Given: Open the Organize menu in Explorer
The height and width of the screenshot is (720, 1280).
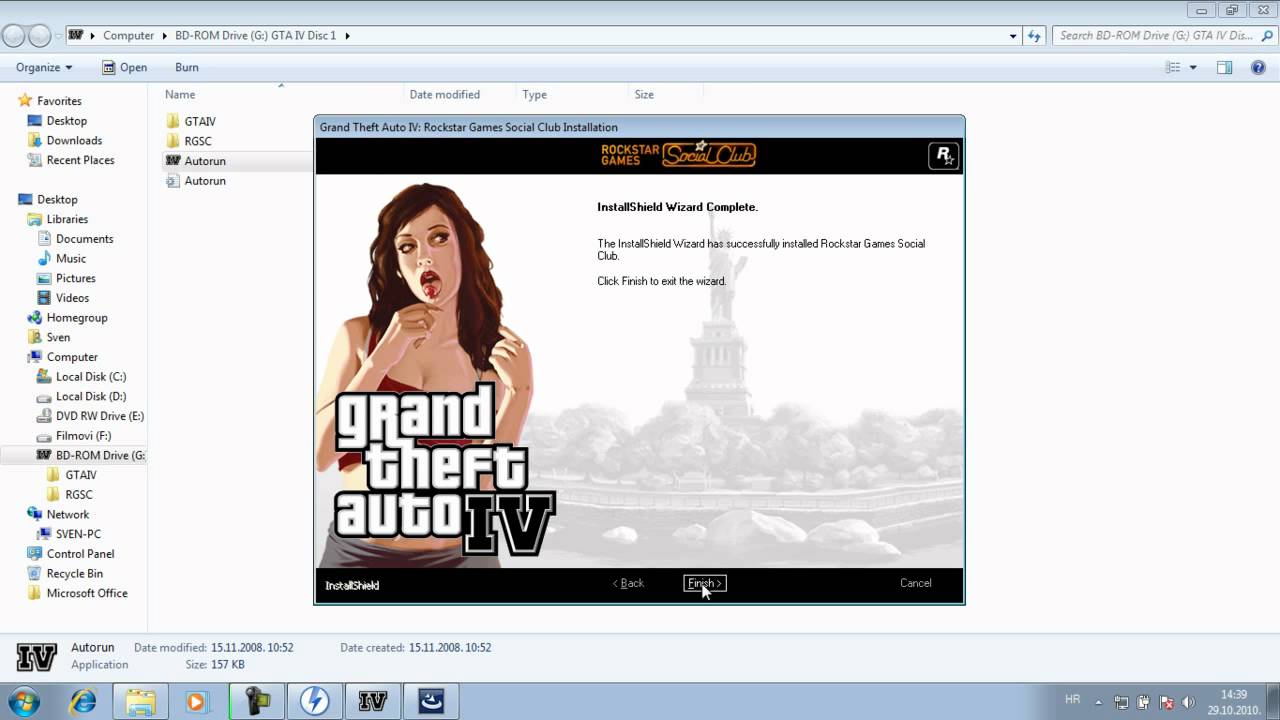Looking at the screenshot, I should pos(44,67).
